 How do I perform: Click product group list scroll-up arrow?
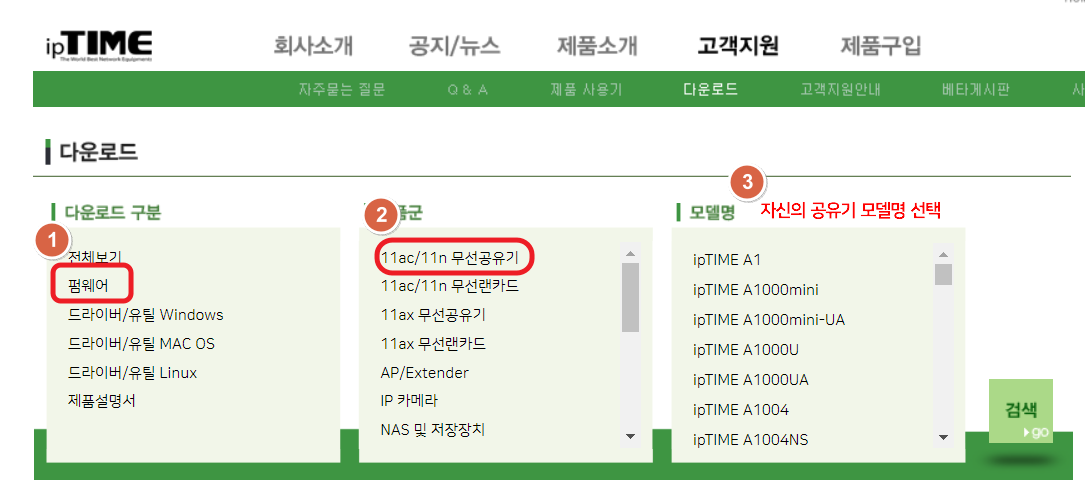coord(630,252)
